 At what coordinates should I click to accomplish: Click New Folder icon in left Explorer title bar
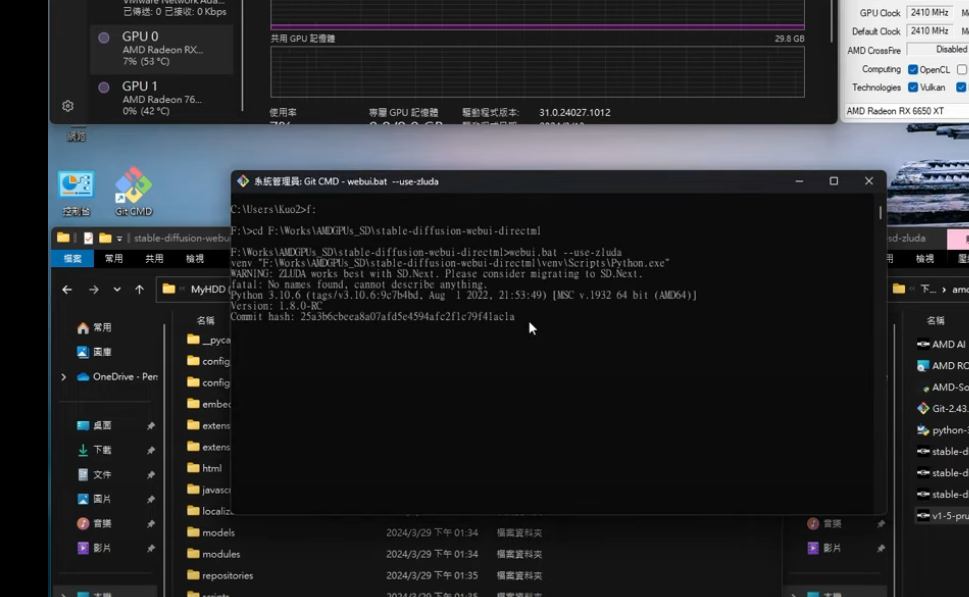pyautogui.click(x=105, y=238)
